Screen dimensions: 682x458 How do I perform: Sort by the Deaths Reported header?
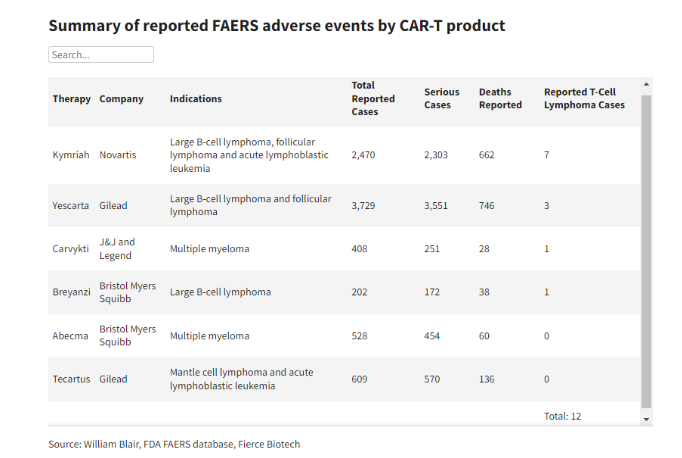pos(500,98)
